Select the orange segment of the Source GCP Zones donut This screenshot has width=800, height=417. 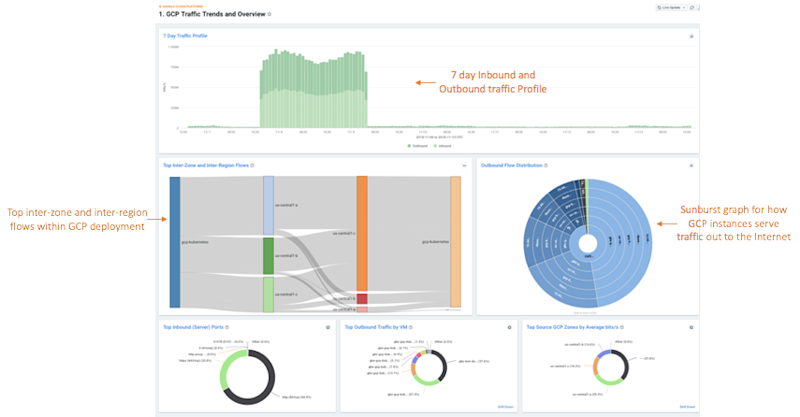tap(595, 366)
